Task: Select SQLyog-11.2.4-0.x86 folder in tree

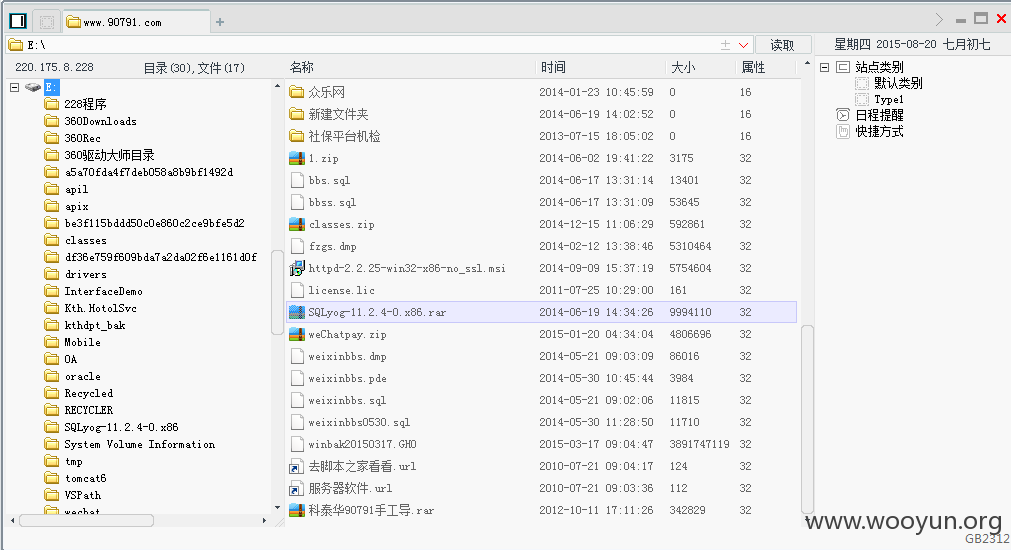Action: point(121,427)
